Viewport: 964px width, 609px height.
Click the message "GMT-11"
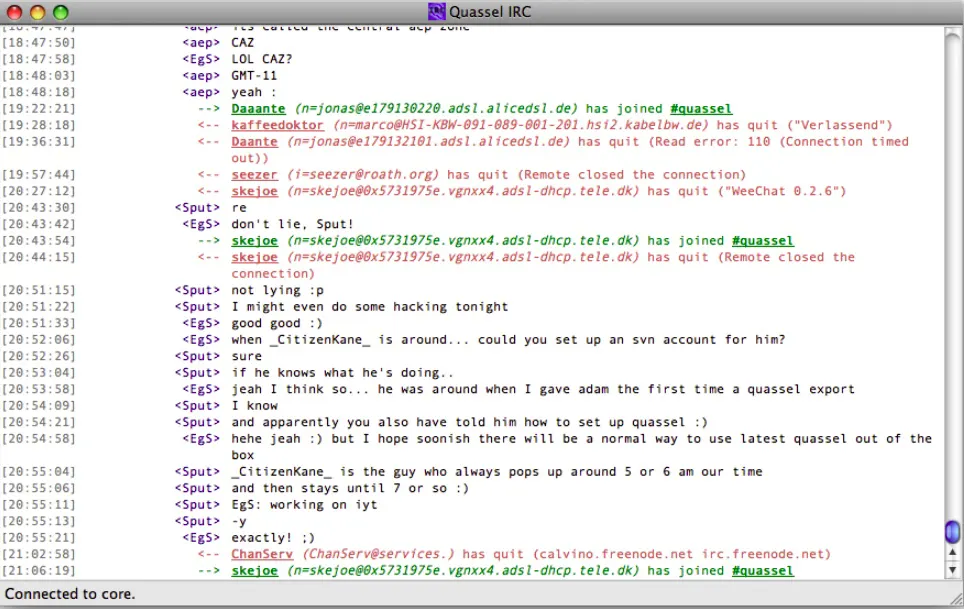tap(254, 76)
